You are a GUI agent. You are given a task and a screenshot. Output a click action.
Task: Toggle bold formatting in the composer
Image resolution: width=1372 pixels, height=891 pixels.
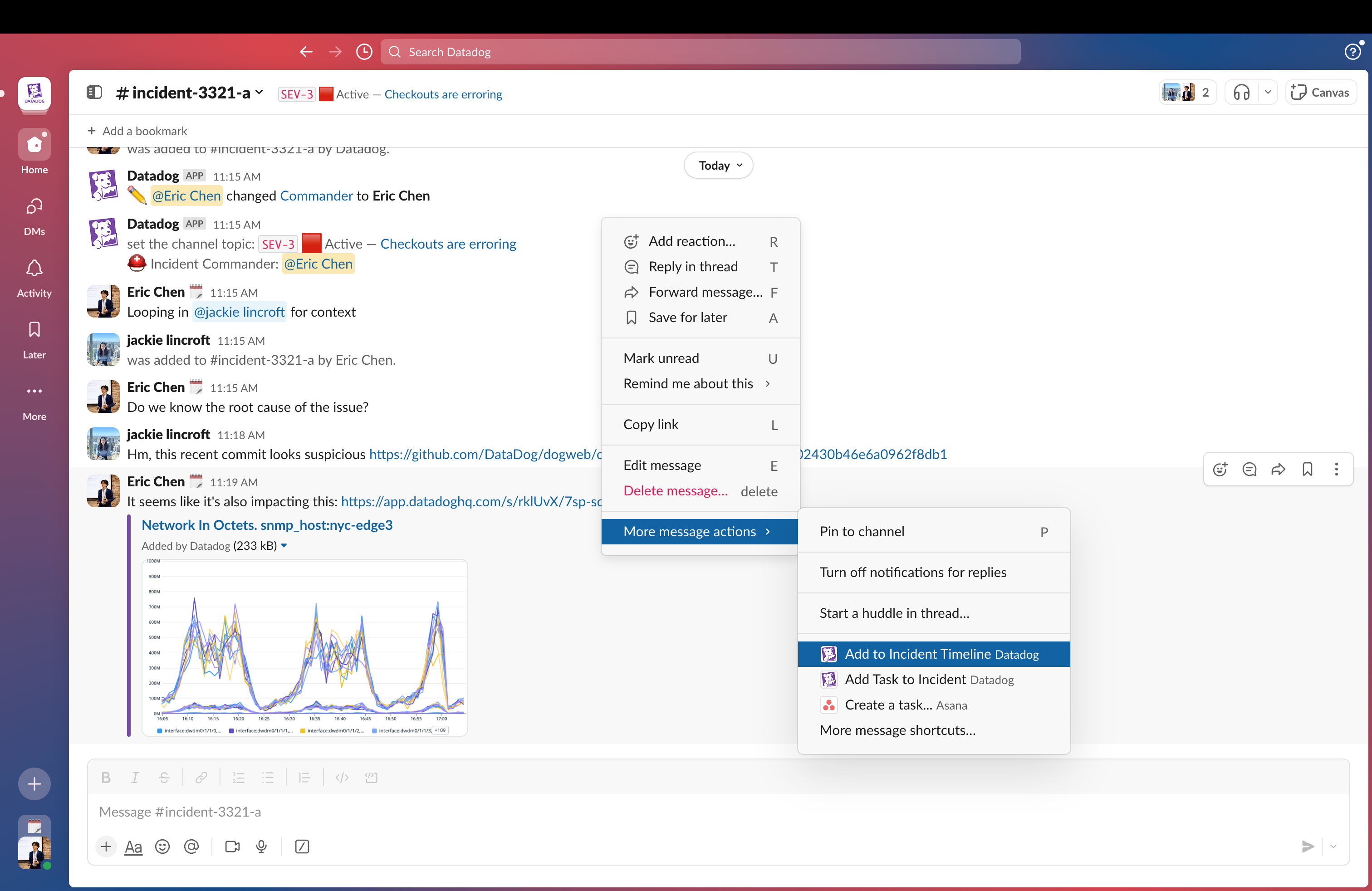pos(106,777)
